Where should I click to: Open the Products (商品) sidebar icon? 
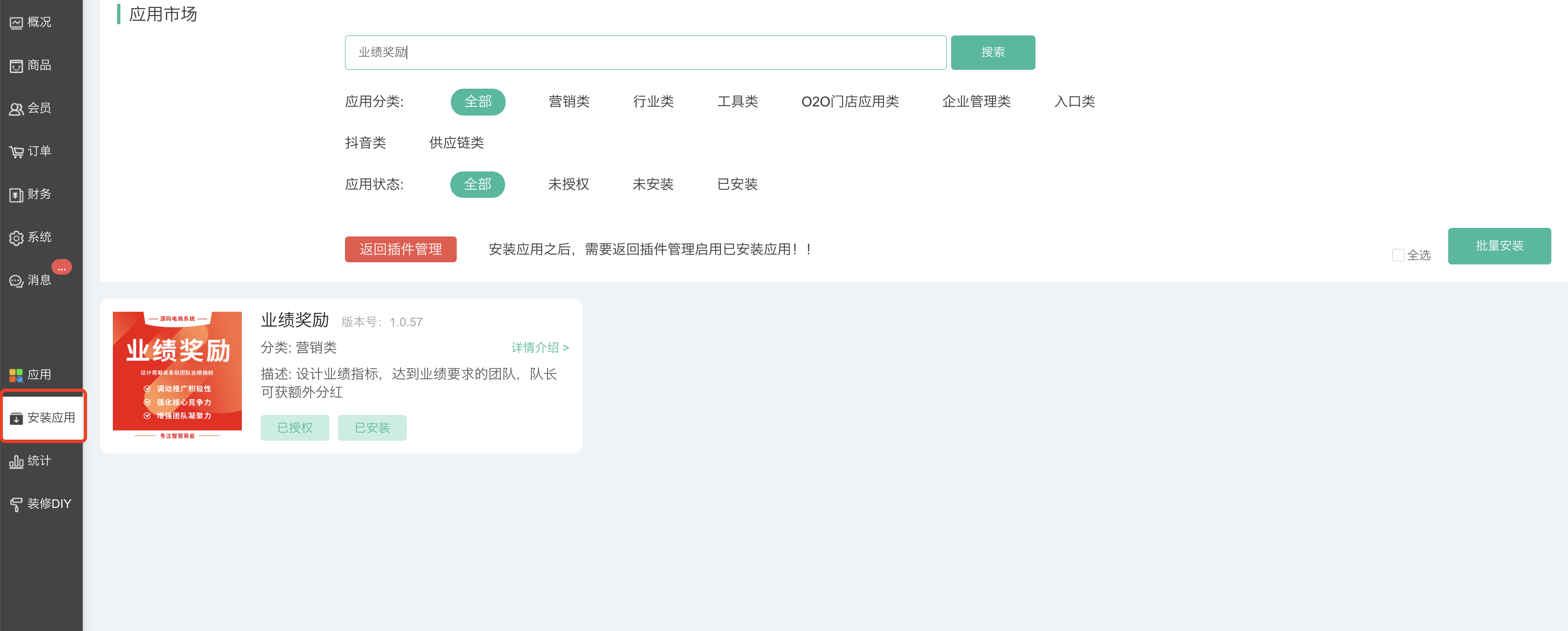pyautogui.click(x=17, y=66)
